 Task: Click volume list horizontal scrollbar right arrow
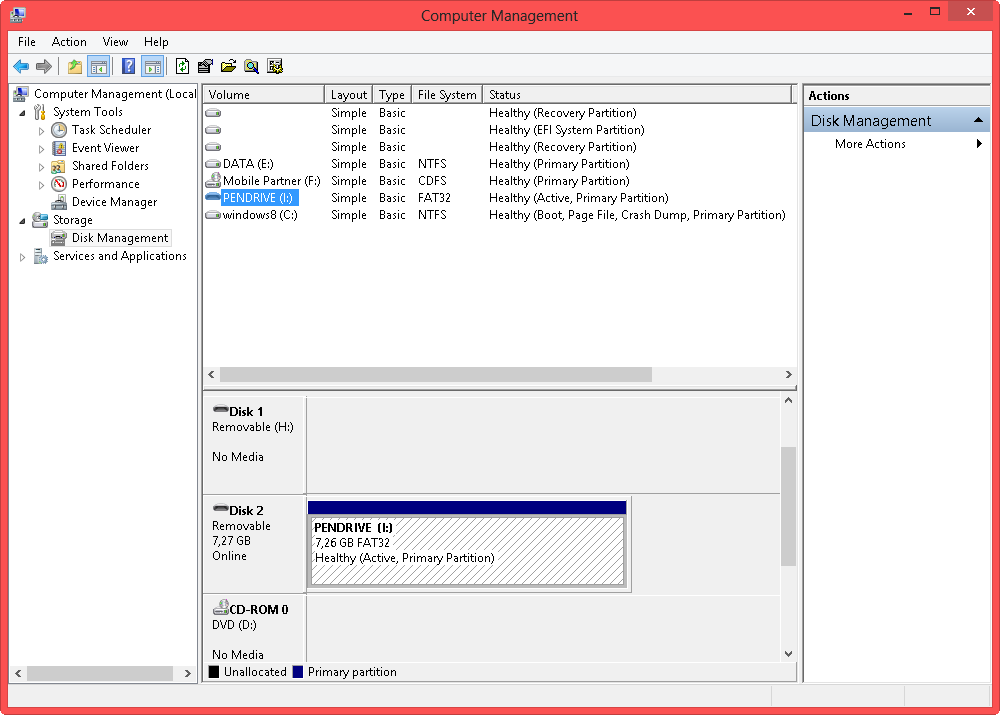789,375
